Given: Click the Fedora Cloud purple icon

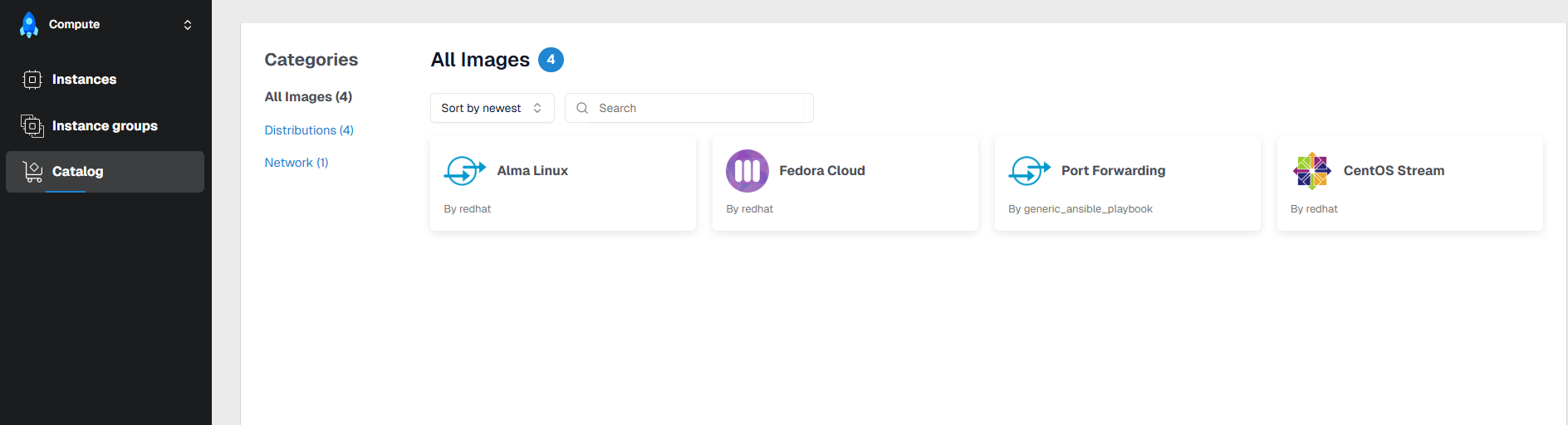Looking at the screenshot, I should (x=747, y=171).
